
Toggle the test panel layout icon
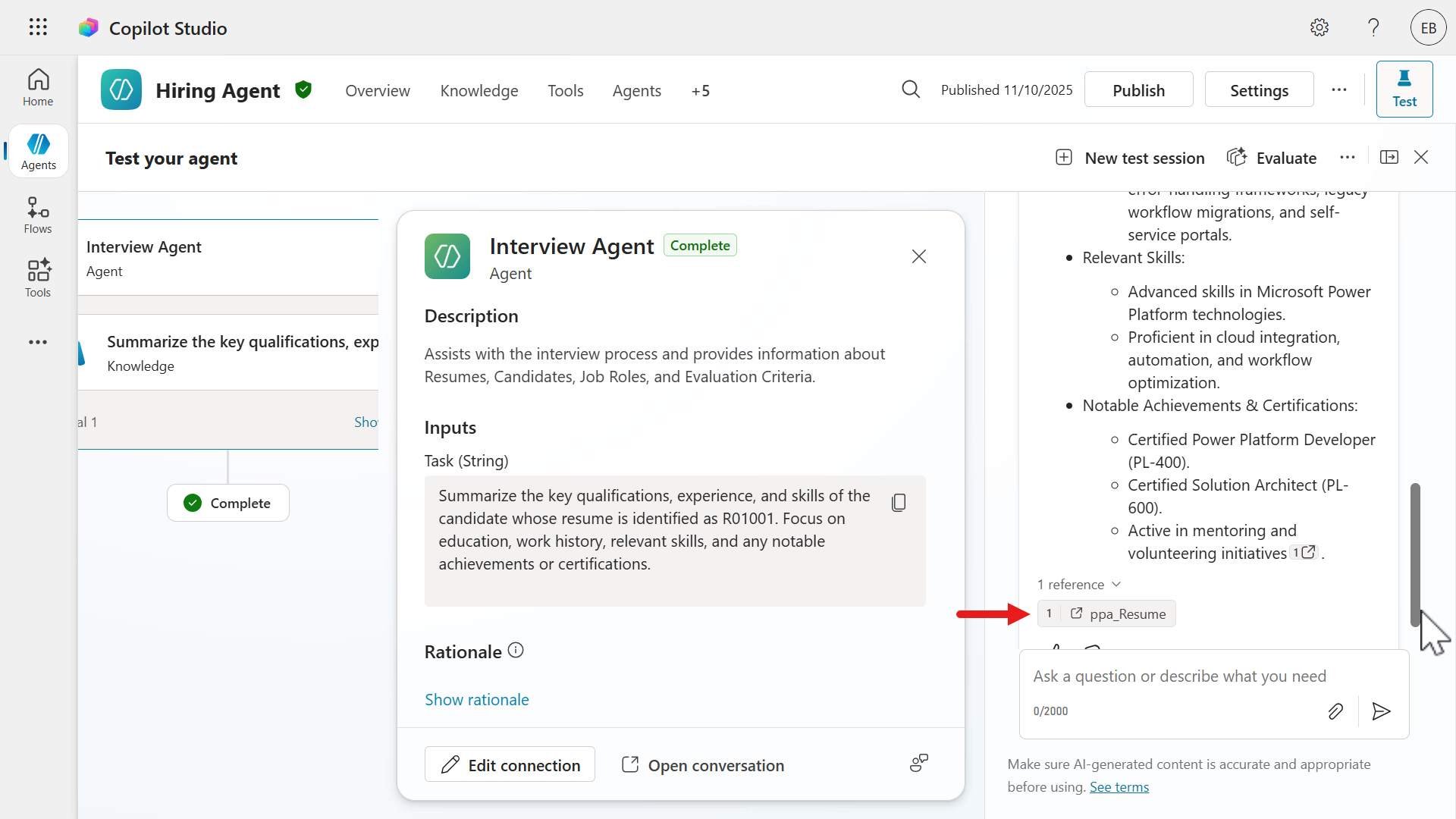[x=1389, y=158]
